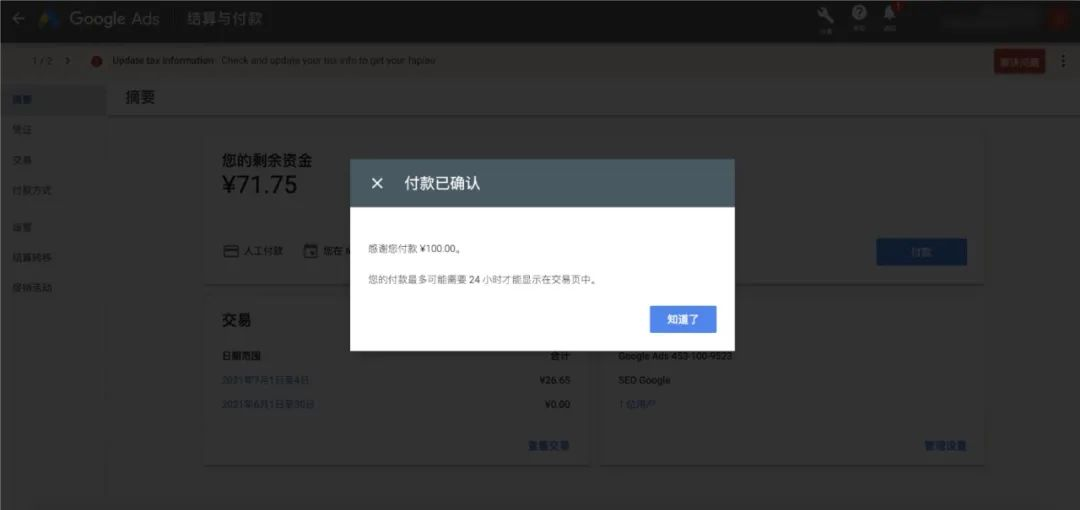This screenshot has width=1080, height=510.
Task: Open the three-dot more options menu
Action: (1063, 61)
